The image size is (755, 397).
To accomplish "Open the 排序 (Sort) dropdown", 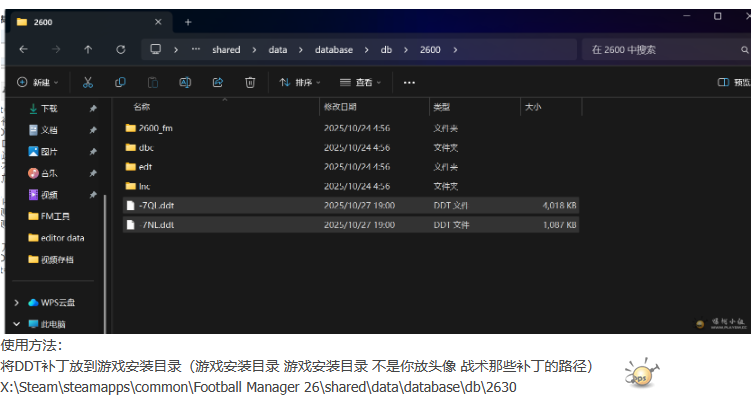I will (x=299, y=82).
